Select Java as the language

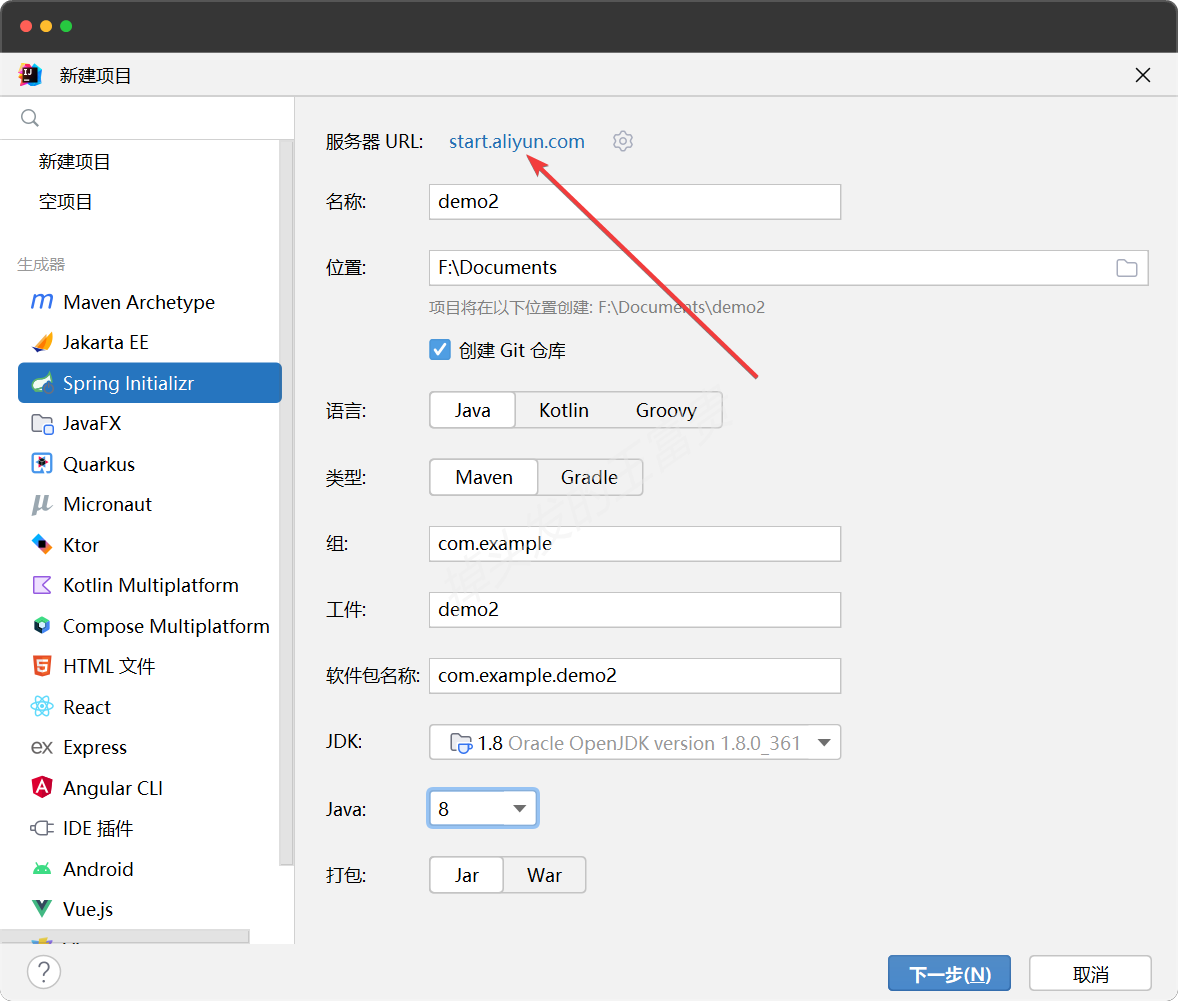[473, 410]
